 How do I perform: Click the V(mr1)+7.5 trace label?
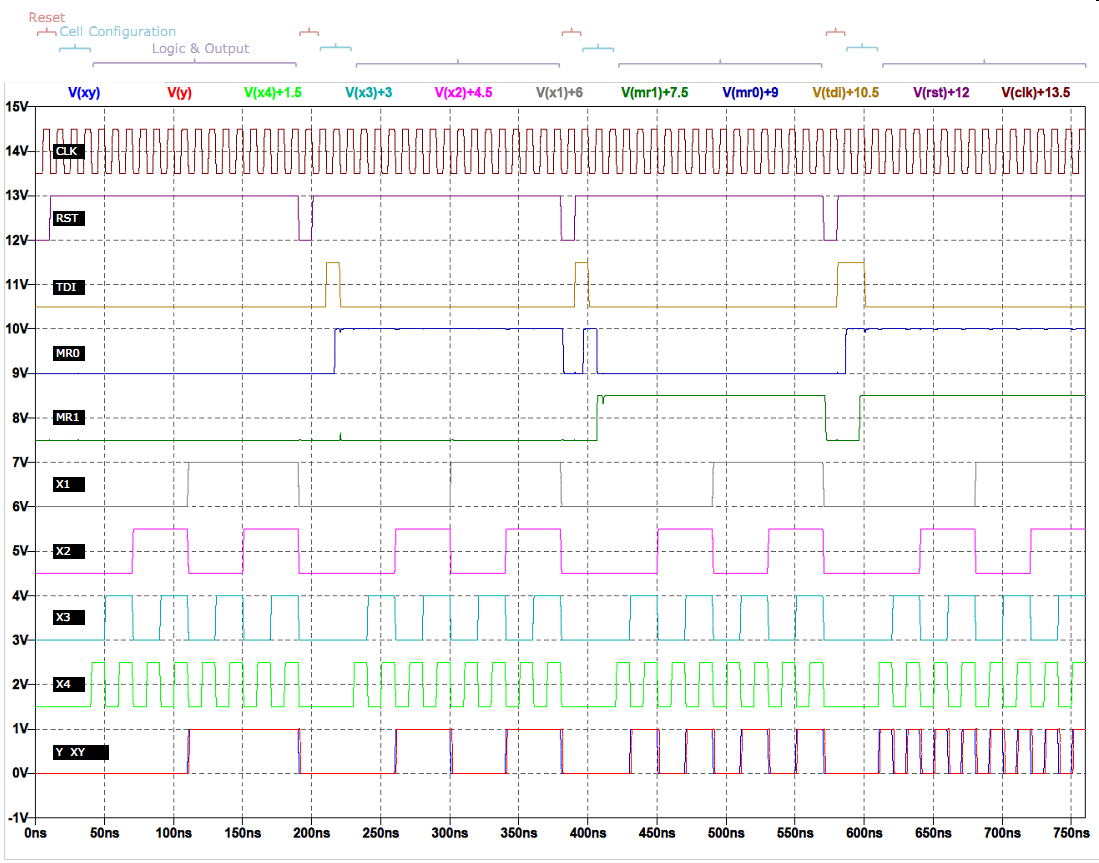[x=654, y=92]
